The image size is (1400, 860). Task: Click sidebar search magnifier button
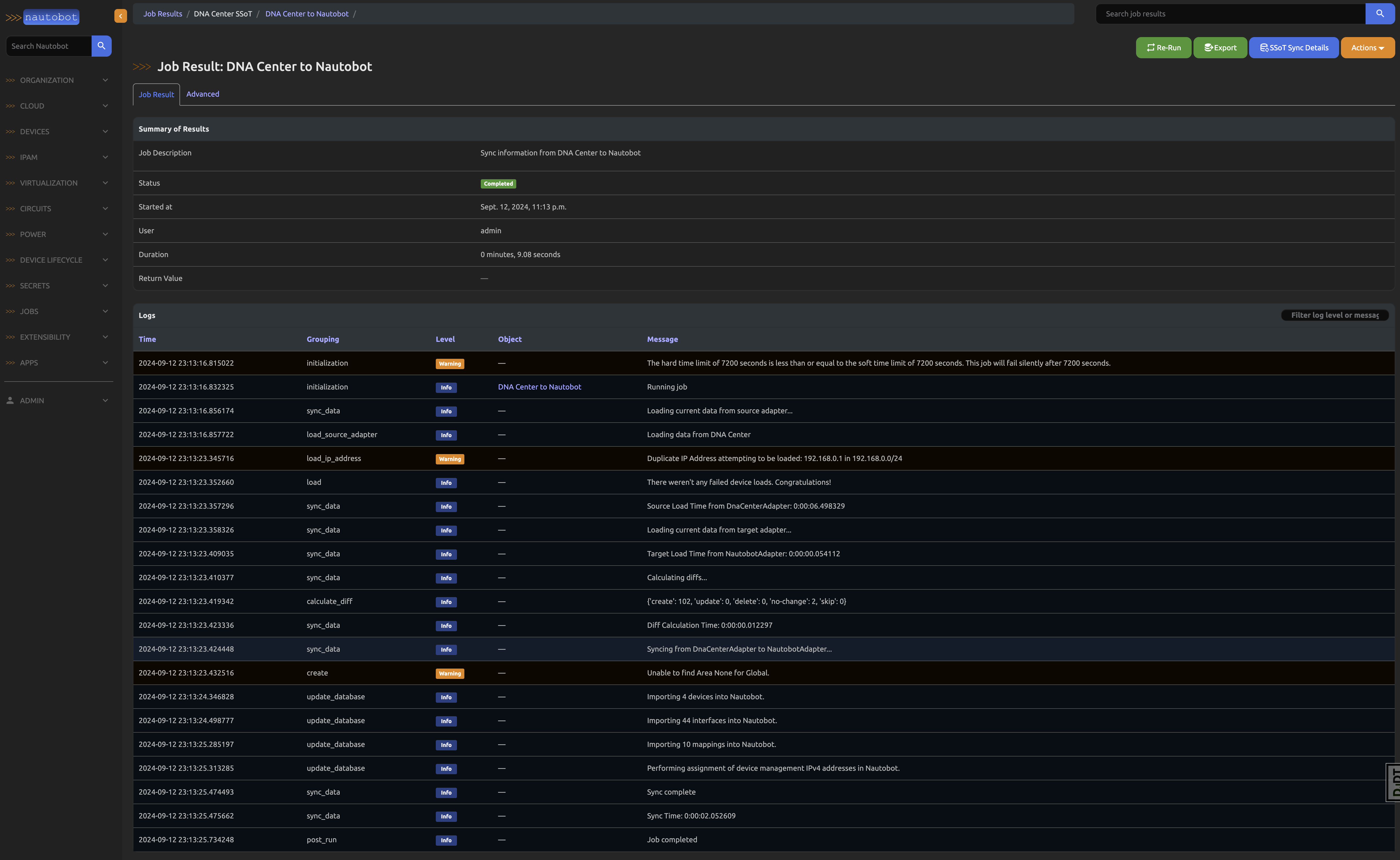tap(101, 46)
